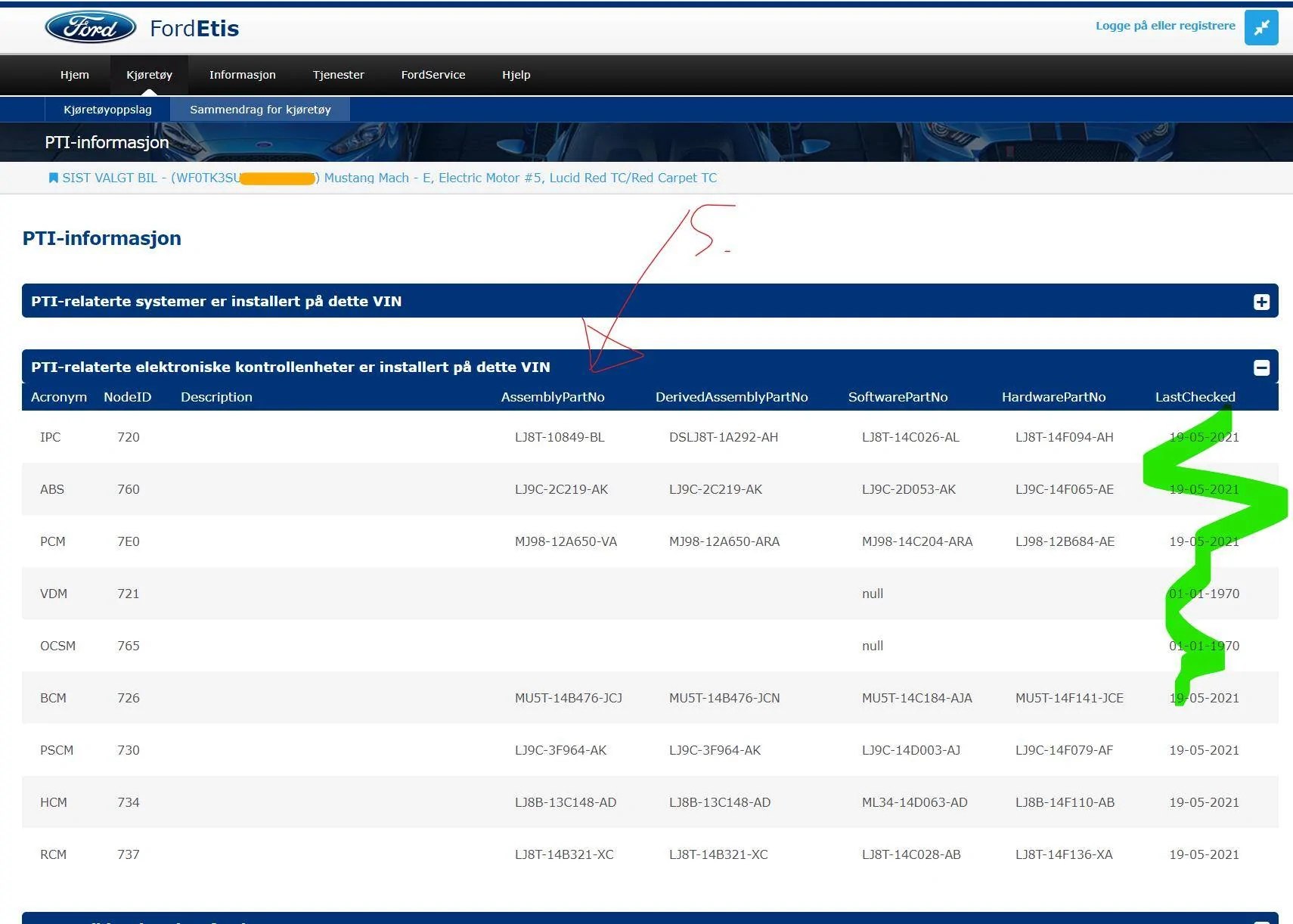
Task: Click PTI-relaterte elektroniske kontrollenheter header bar
Action: [x=650, y=367]
